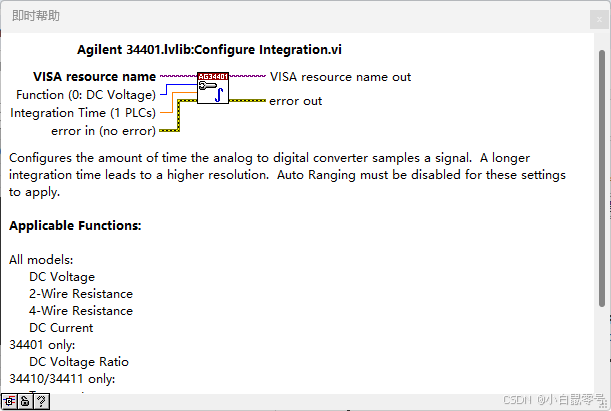Click Integration Time (1 PLCs) label
611x411 pixels.
(83, 113)
